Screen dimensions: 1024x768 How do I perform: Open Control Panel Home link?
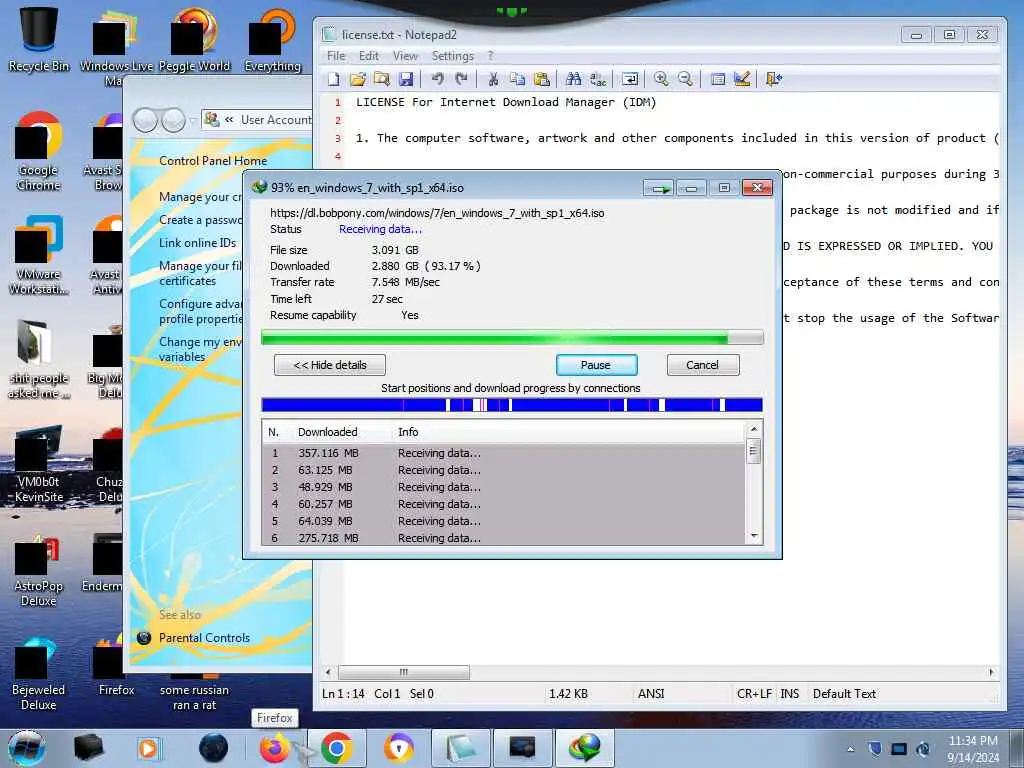[x=213, y=161]
